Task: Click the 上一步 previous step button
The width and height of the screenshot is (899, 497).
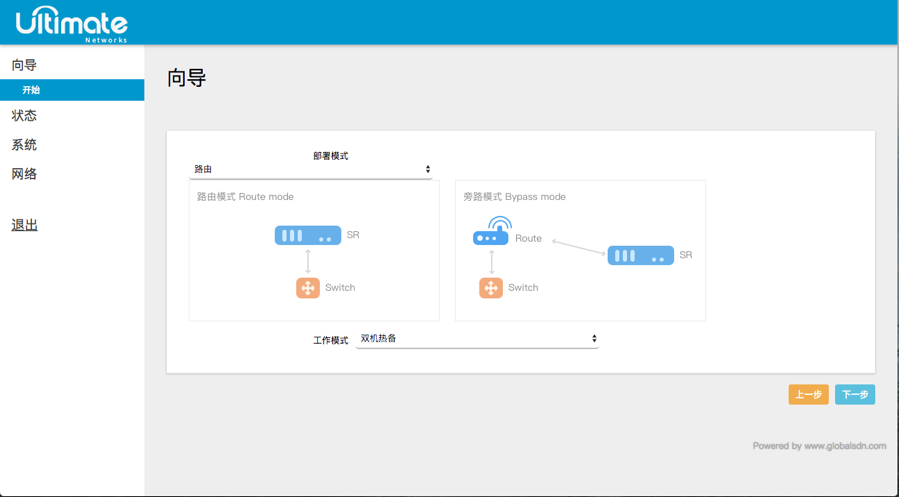Action: (808, 395)
